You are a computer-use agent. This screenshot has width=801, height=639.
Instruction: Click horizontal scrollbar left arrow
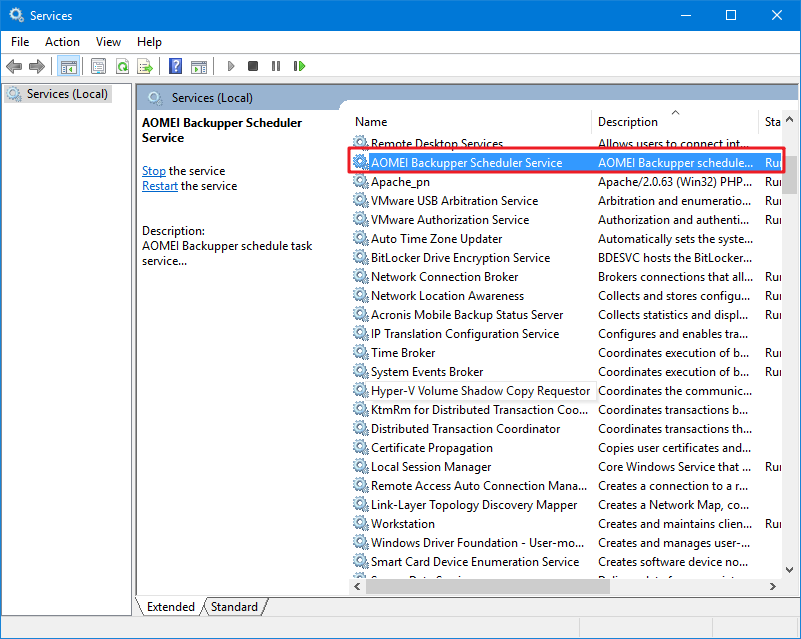358,586
